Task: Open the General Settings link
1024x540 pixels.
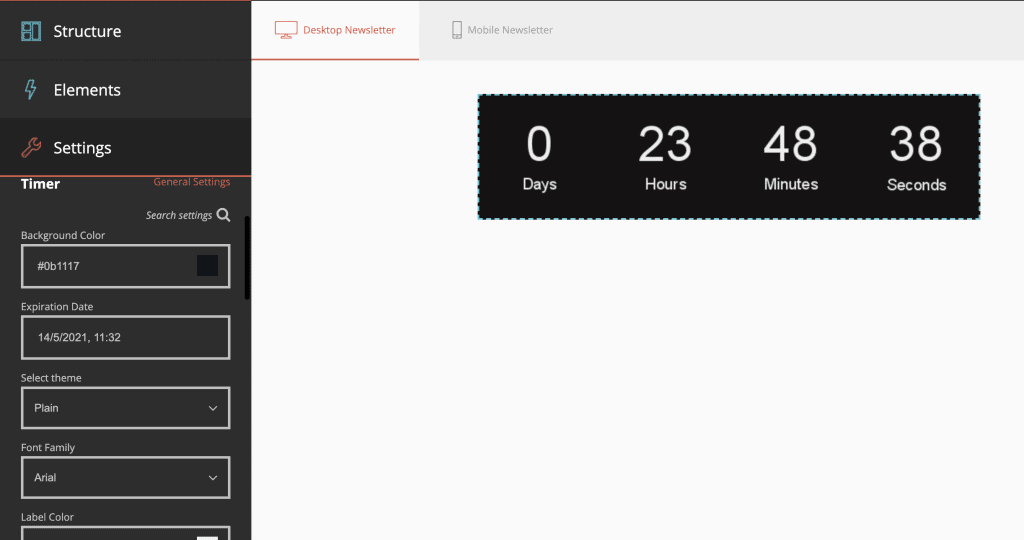Action: tap(191, 182)
